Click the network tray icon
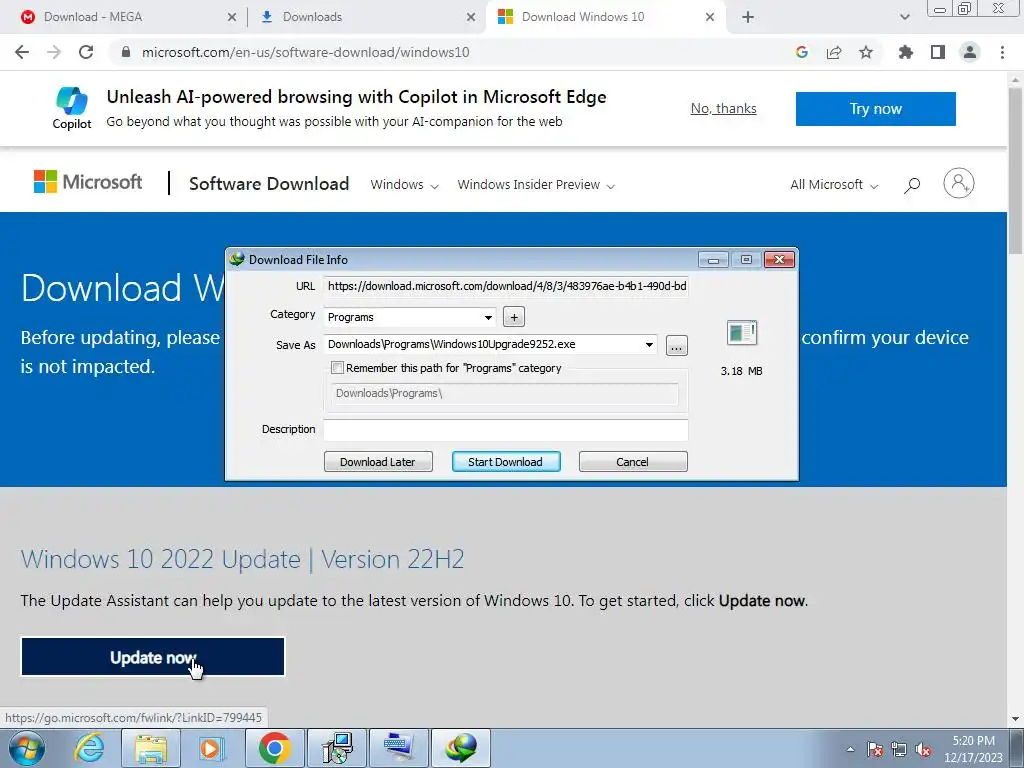 tap(899, 750)
